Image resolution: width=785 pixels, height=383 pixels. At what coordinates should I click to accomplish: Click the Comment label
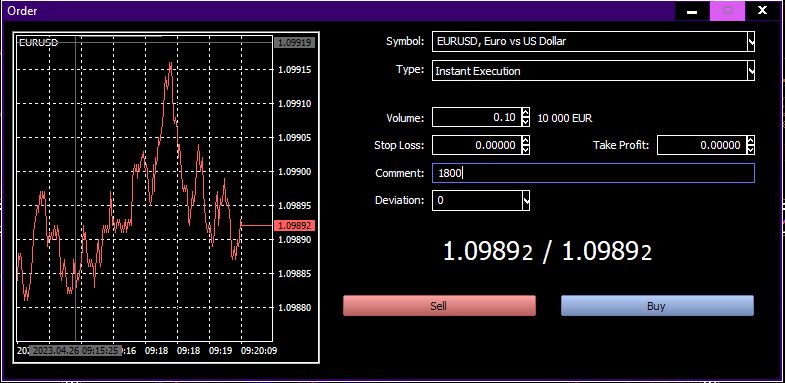pos(400,173)
